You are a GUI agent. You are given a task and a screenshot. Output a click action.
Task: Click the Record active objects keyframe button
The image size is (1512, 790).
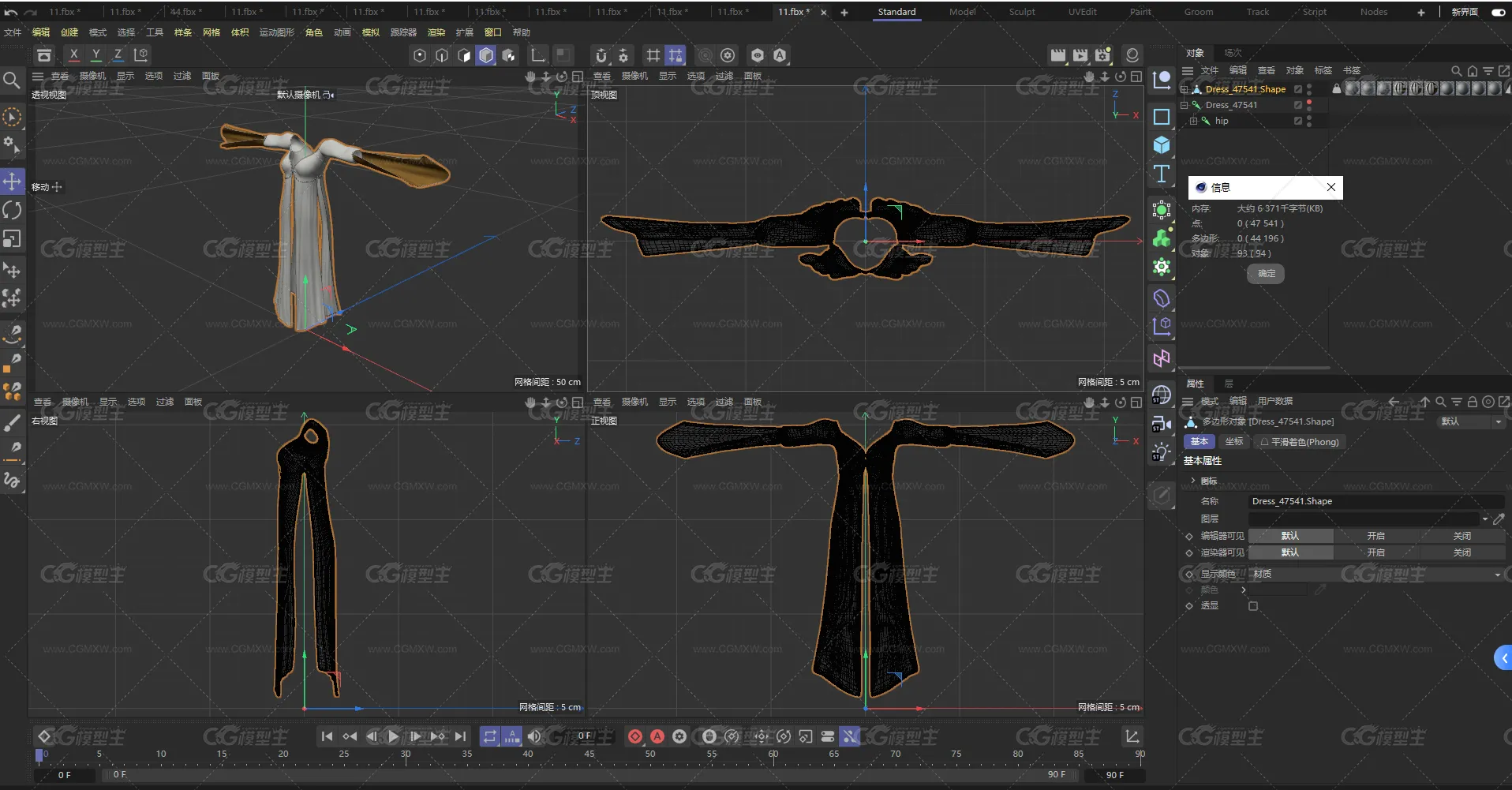coord(635,736)
